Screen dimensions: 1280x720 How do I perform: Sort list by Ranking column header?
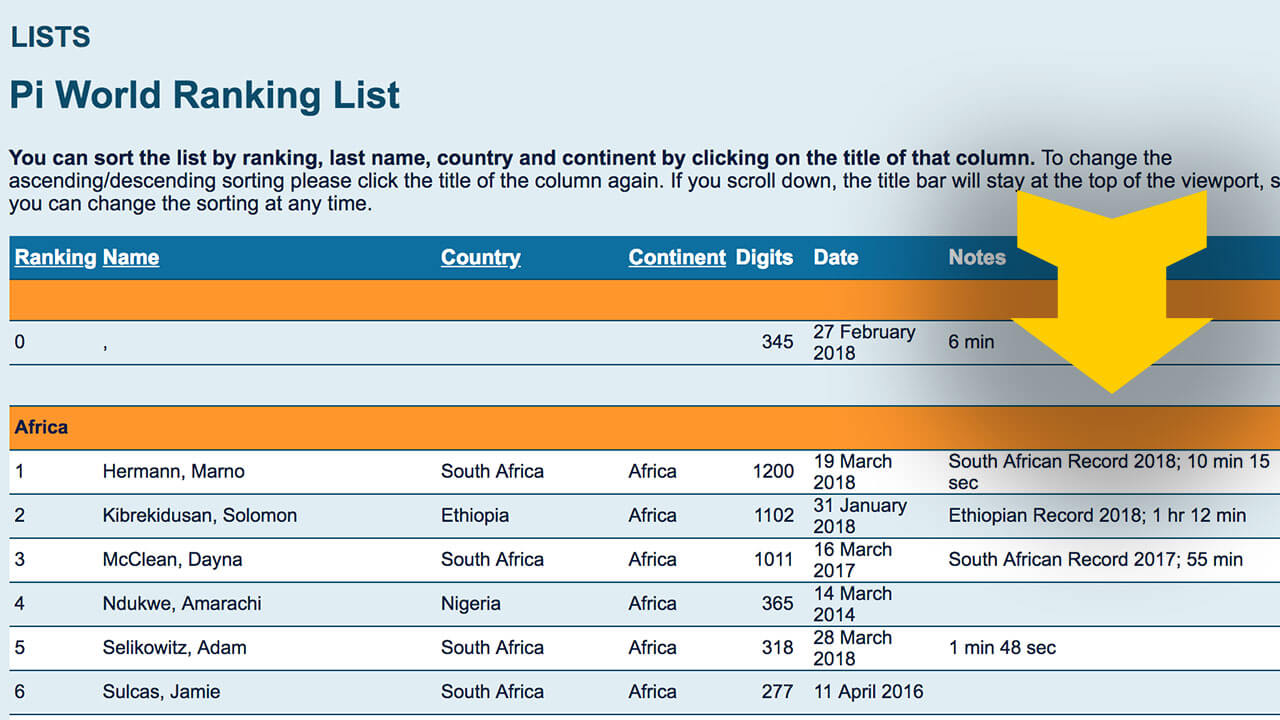point(55,257)
